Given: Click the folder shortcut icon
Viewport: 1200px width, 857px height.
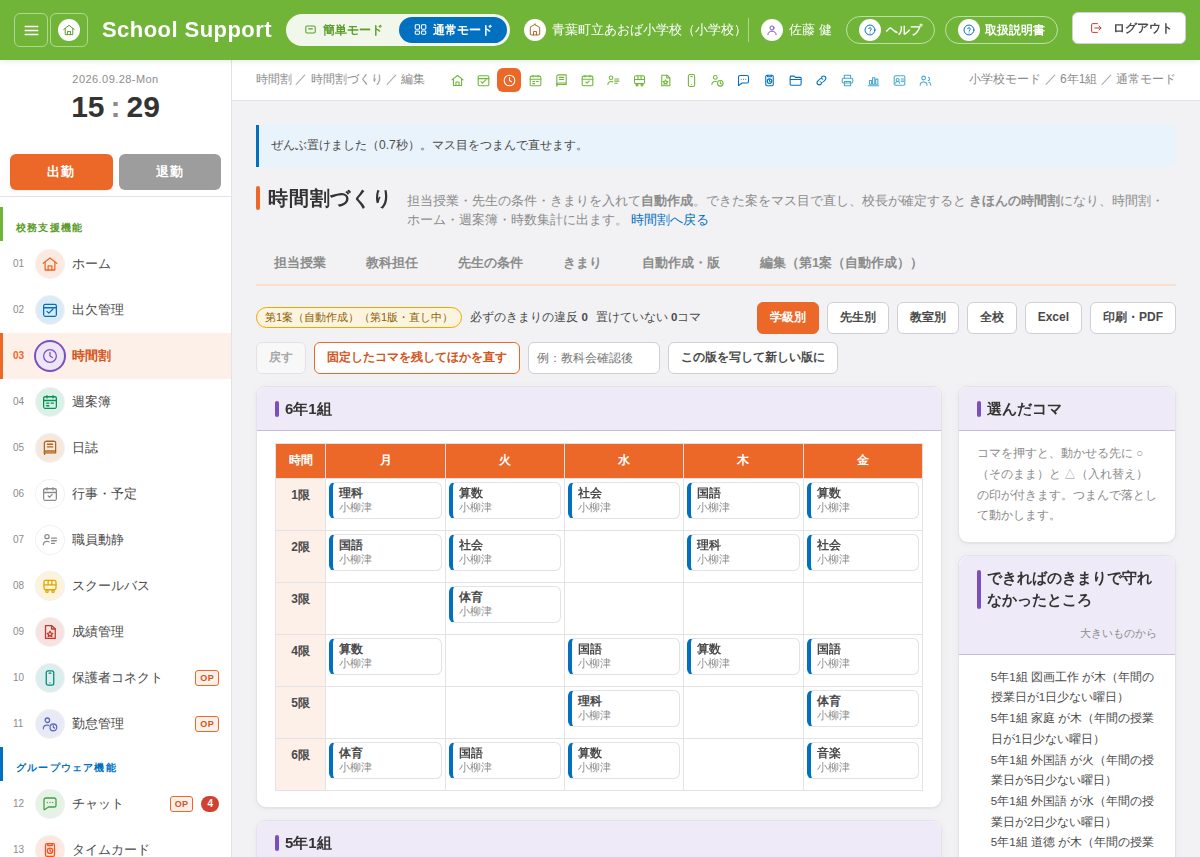Looking at the screenshot, I should tap(795, 80).
